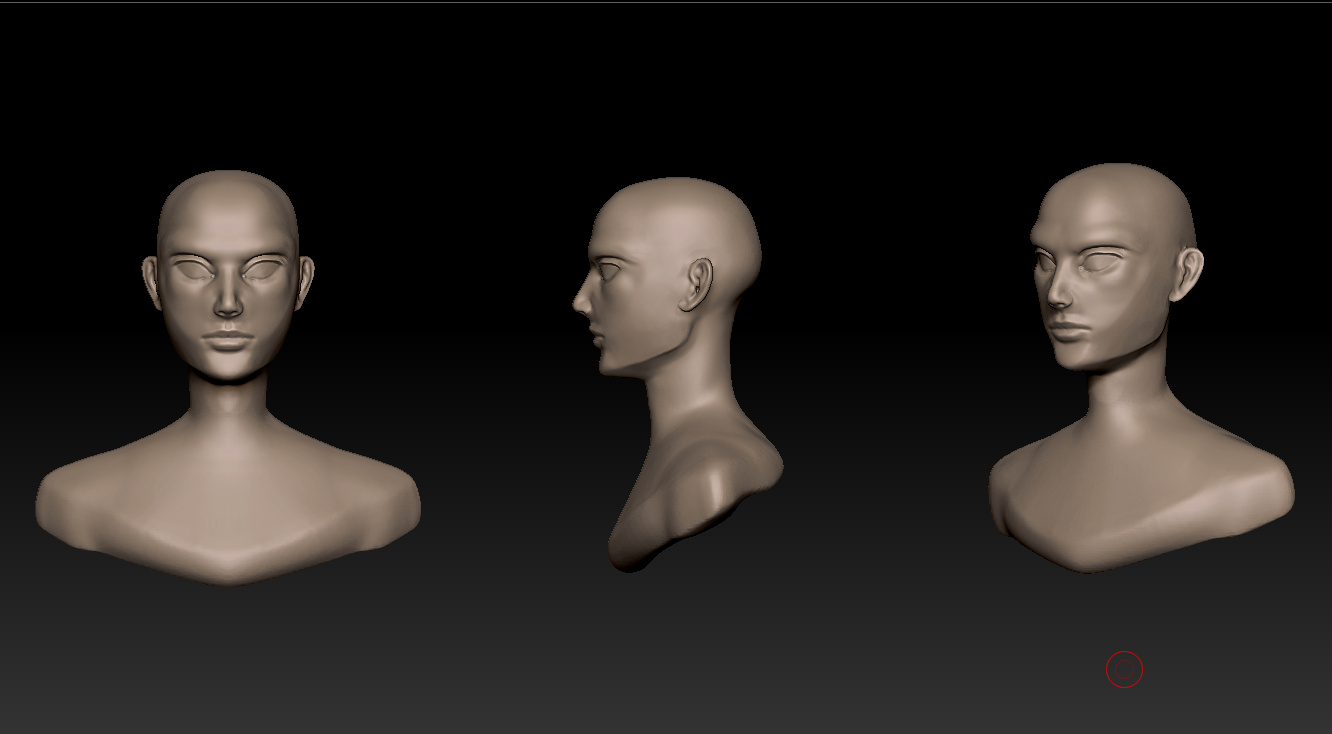Click the front-view bust's lips
1332x734 pixels.
click(x=228, y=340)
